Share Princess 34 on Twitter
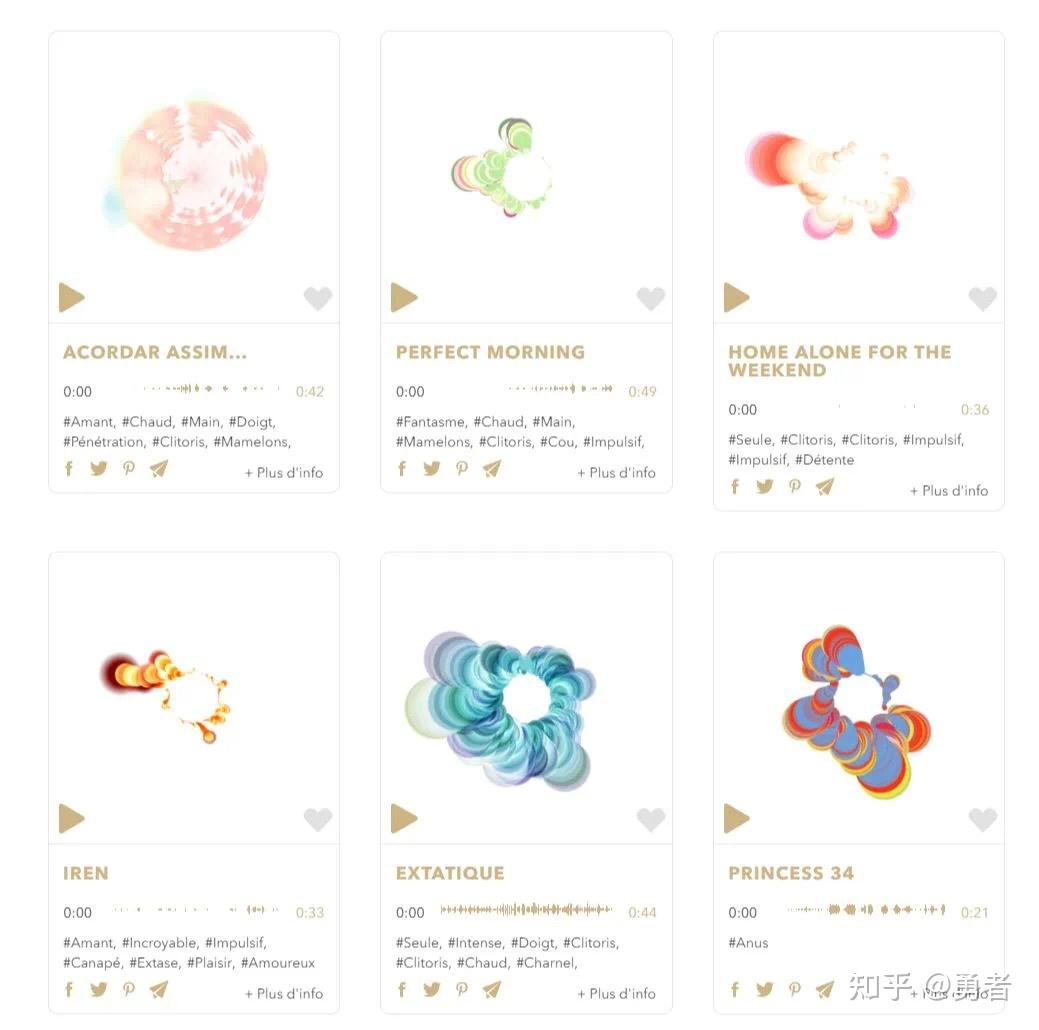 pos(765,990)
